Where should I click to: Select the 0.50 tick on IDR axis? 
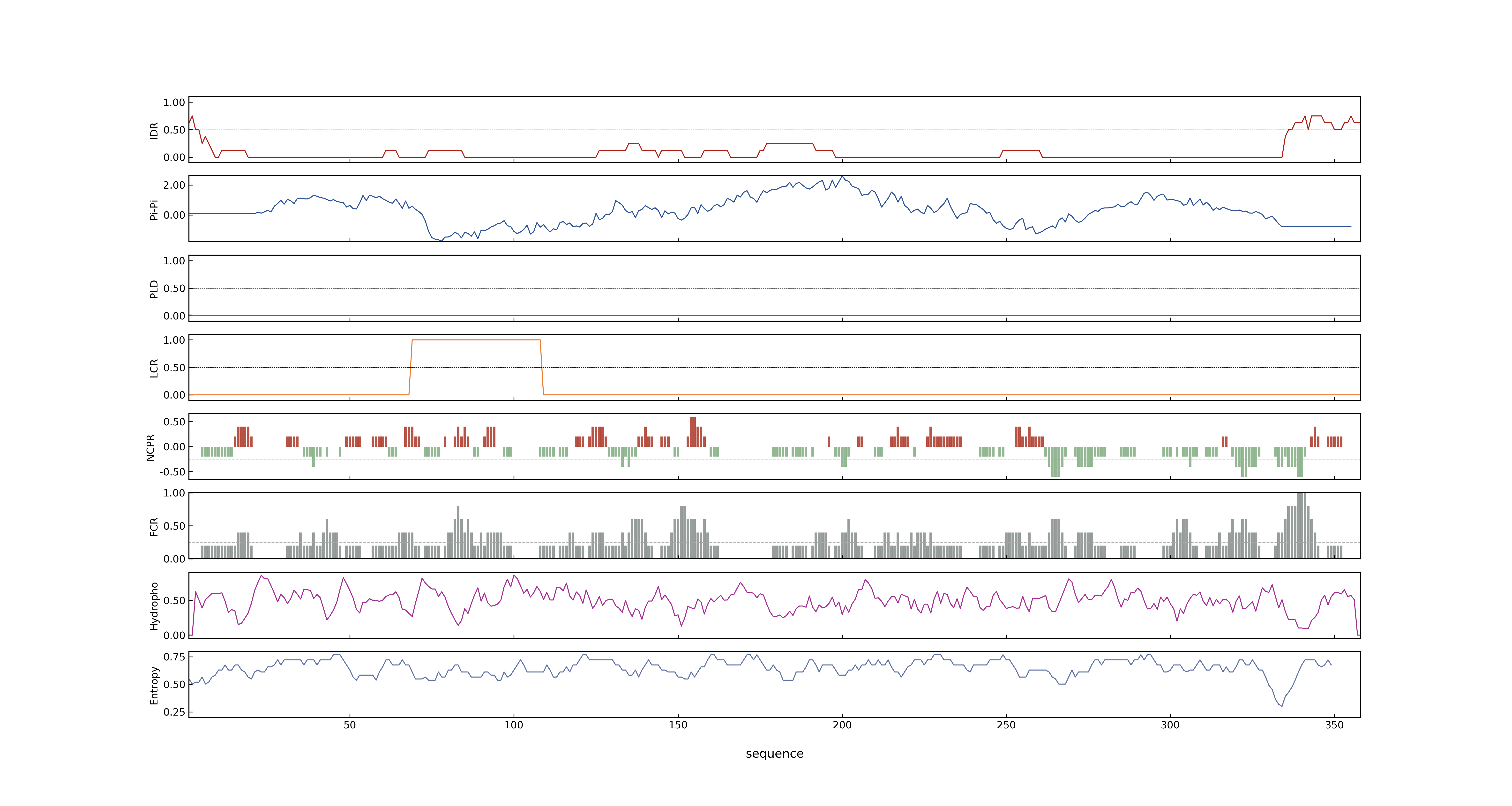coord(174,130)
